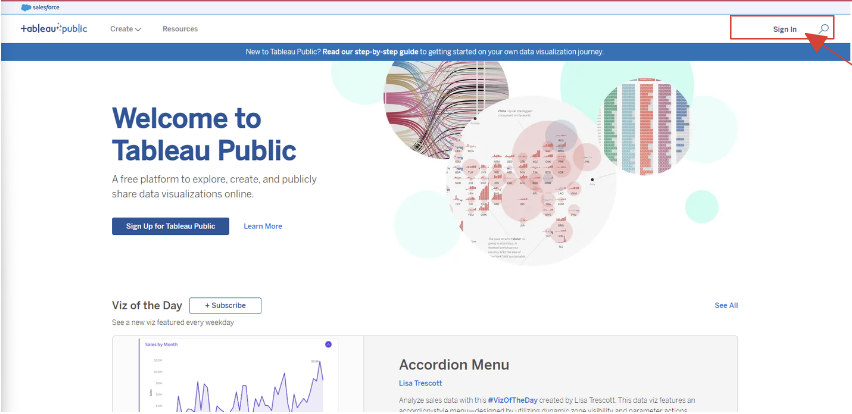The width and height of the screenshot is (852, 414).
Task: Click the bubble map circle image
Action: (x=531, y=182)
